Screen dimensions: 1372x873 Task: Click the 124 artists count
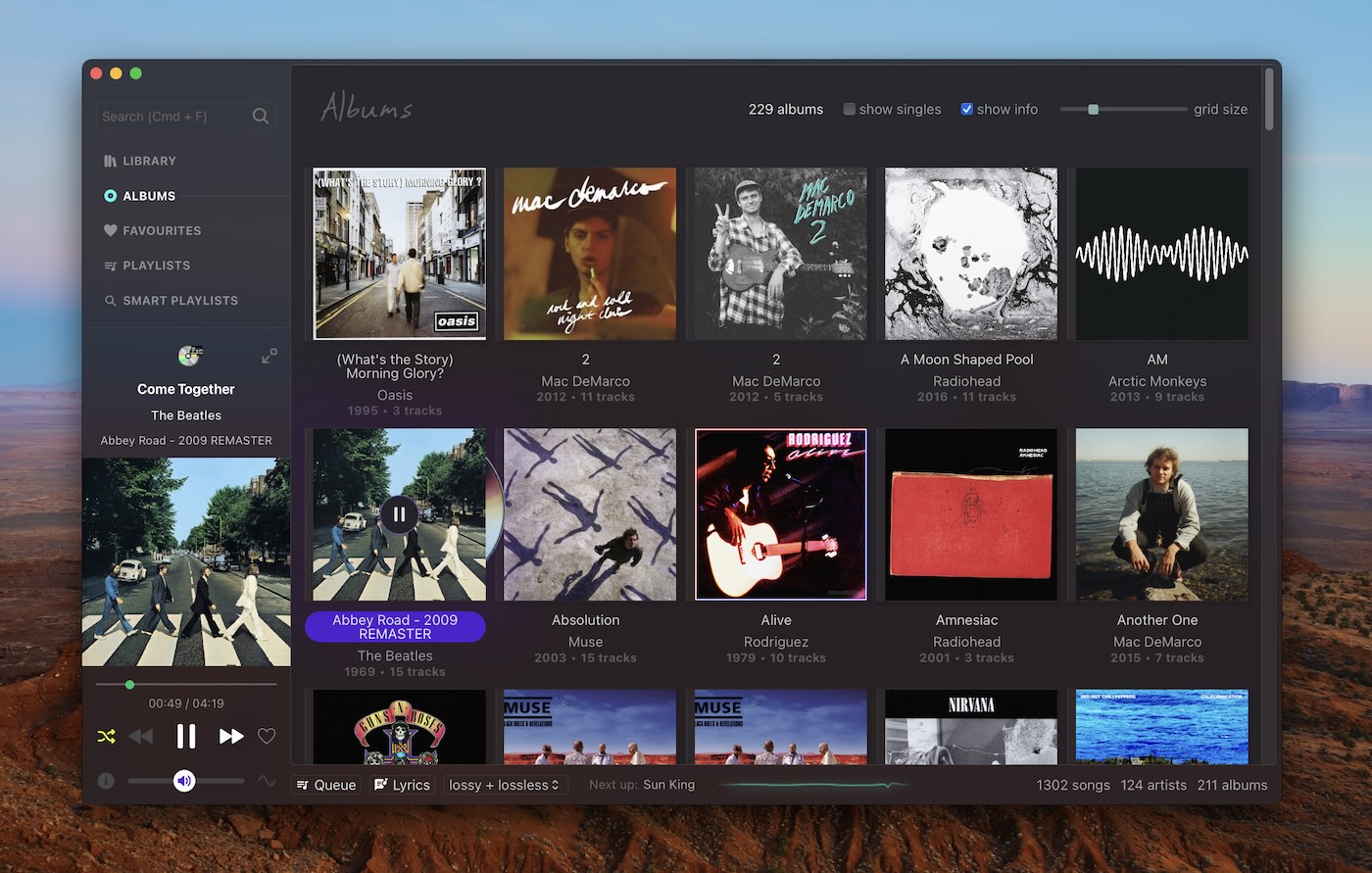tap(1153, 785)
